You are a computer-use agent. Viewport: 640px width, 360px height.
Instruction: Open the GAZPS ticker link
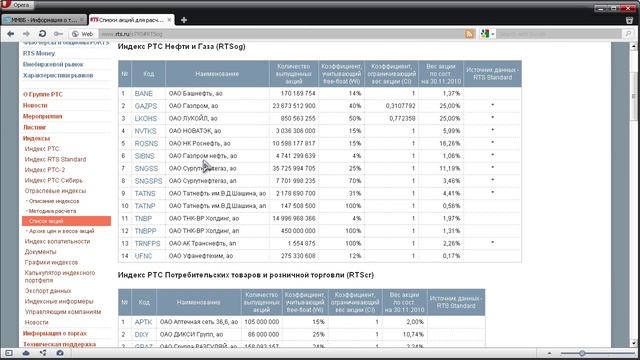coord(146,106)
